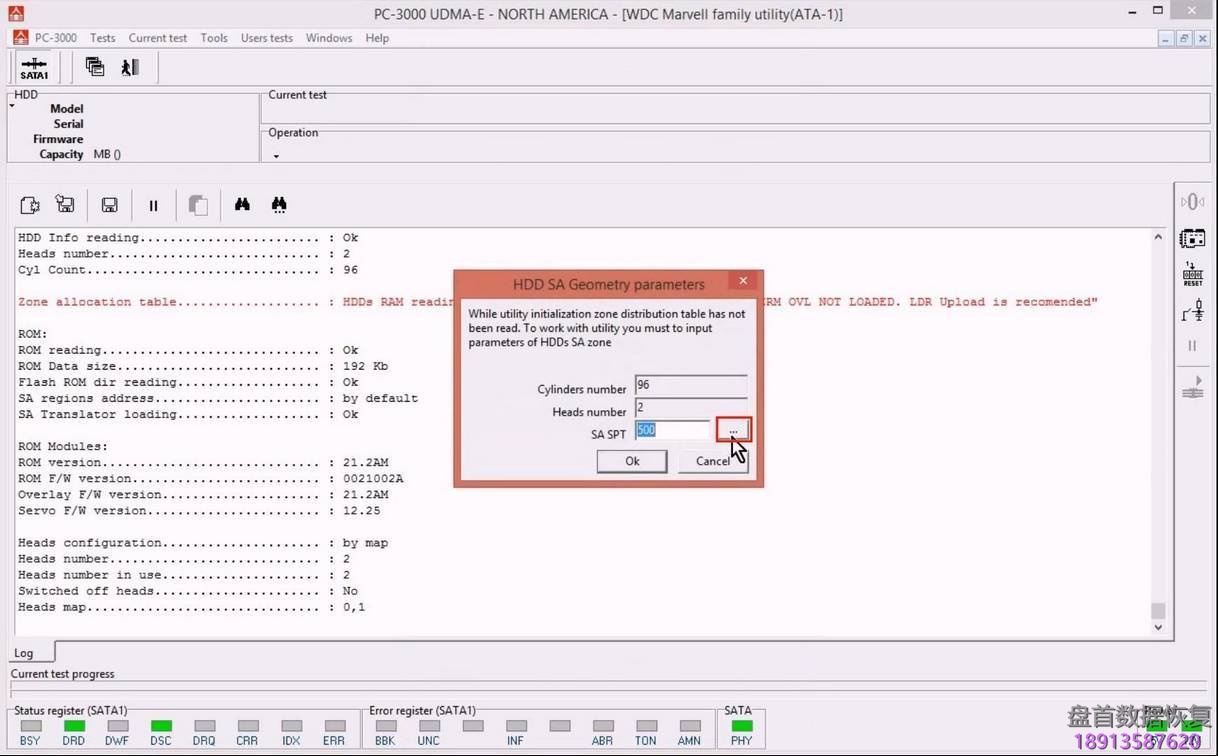Viewport: 1218px width, 756px height.
Task: Save the log using the floppy disk icon
Action: click(x=109, y=204)
